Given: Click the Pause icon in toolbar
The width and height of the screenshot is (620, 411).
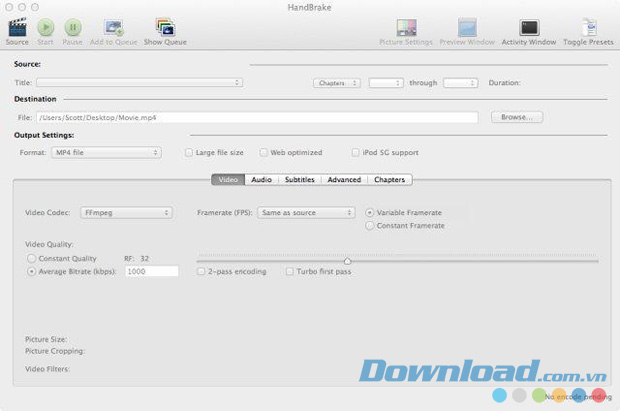Looking at the screenshot, I should click(x=73, y=27).
